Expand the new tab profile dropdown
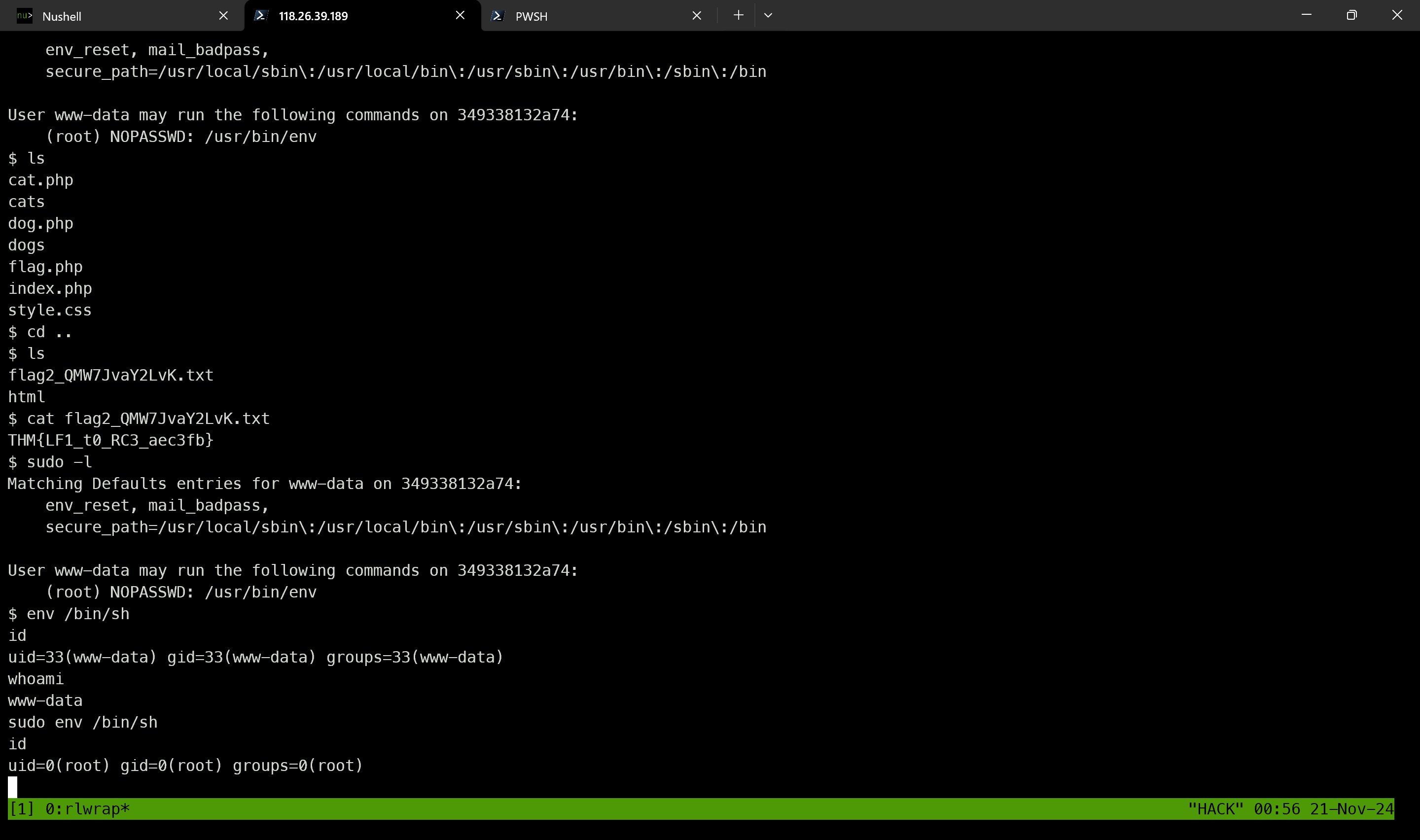The width and height of the screenshot is (1420, 840). coord(768,15)
